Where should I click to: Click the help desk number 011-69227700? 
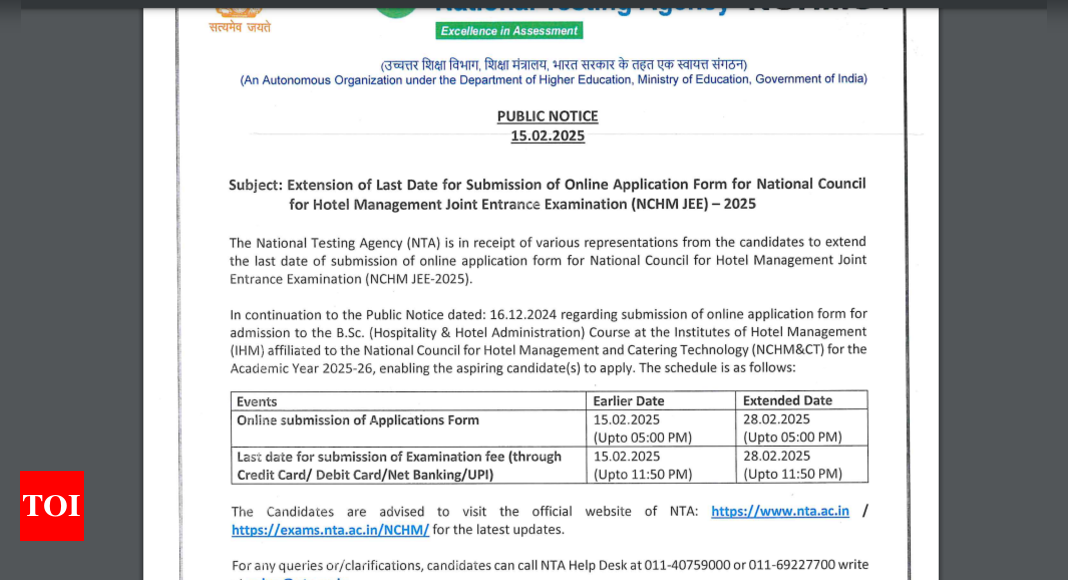(x=792, y=565)
